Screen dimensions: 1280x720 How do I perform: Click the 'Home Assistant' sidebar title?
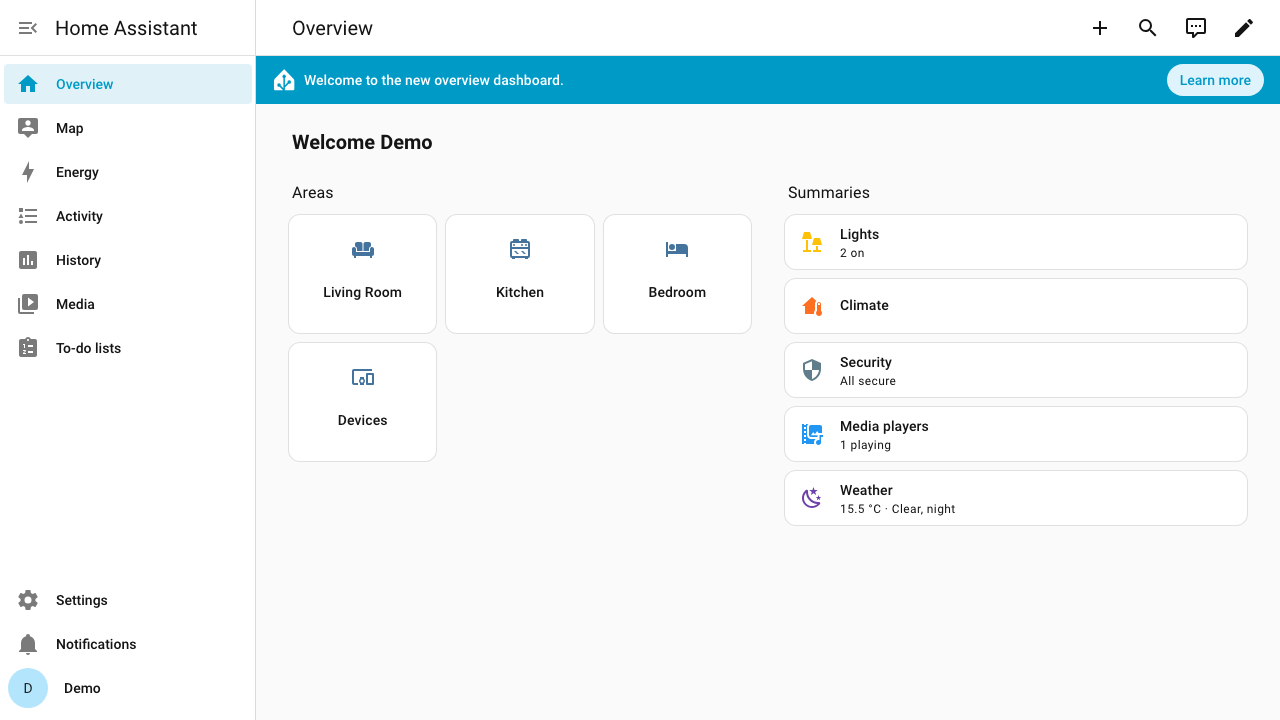[x=126, y=28]
